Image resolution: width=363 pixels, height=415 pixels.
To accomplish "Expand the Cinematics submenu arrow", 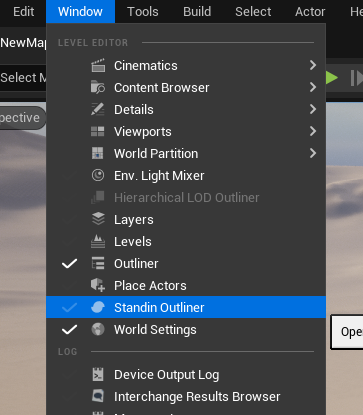I will (313, 65).
